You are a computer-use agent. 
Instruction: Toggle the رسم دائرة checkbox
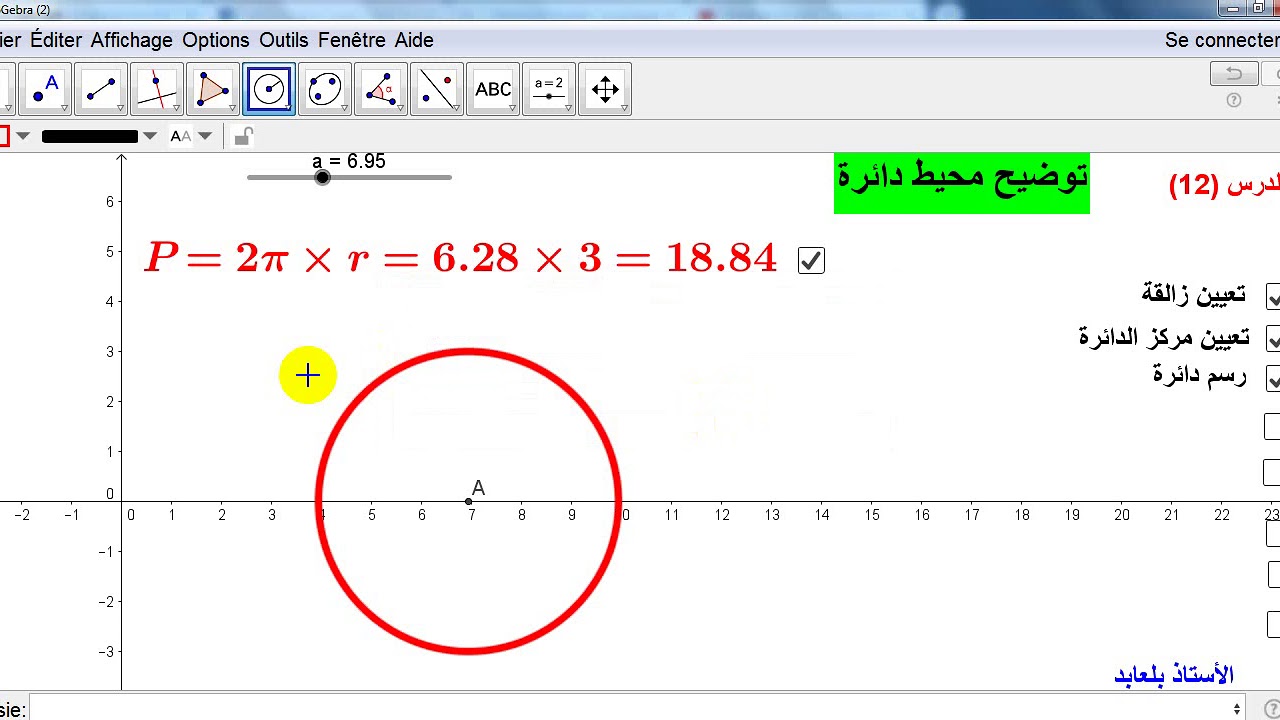(x=1273, y=378)
